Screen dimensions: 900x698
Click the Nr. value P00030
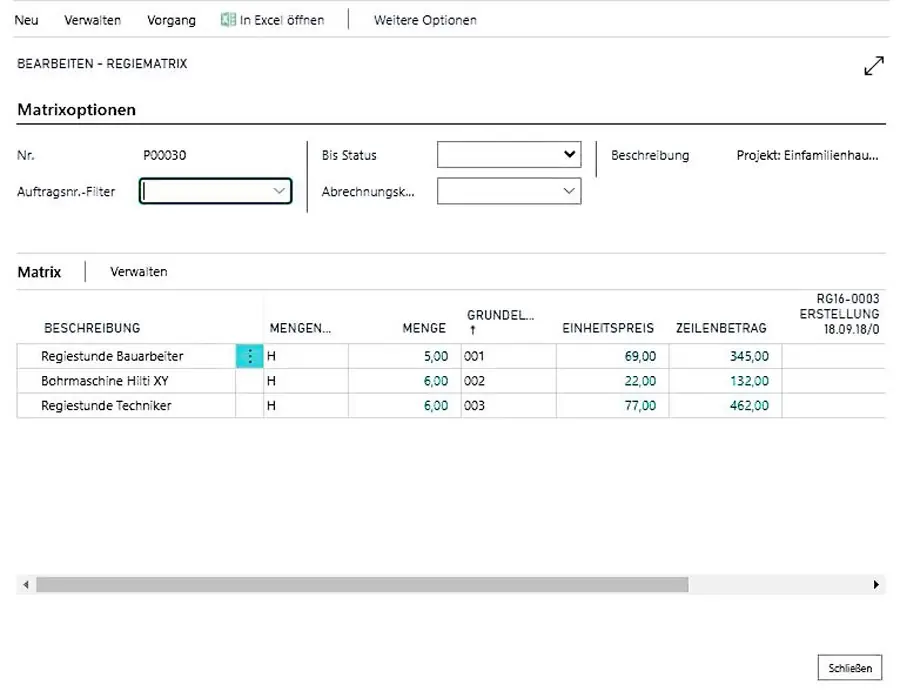click(x=165, y=155)
